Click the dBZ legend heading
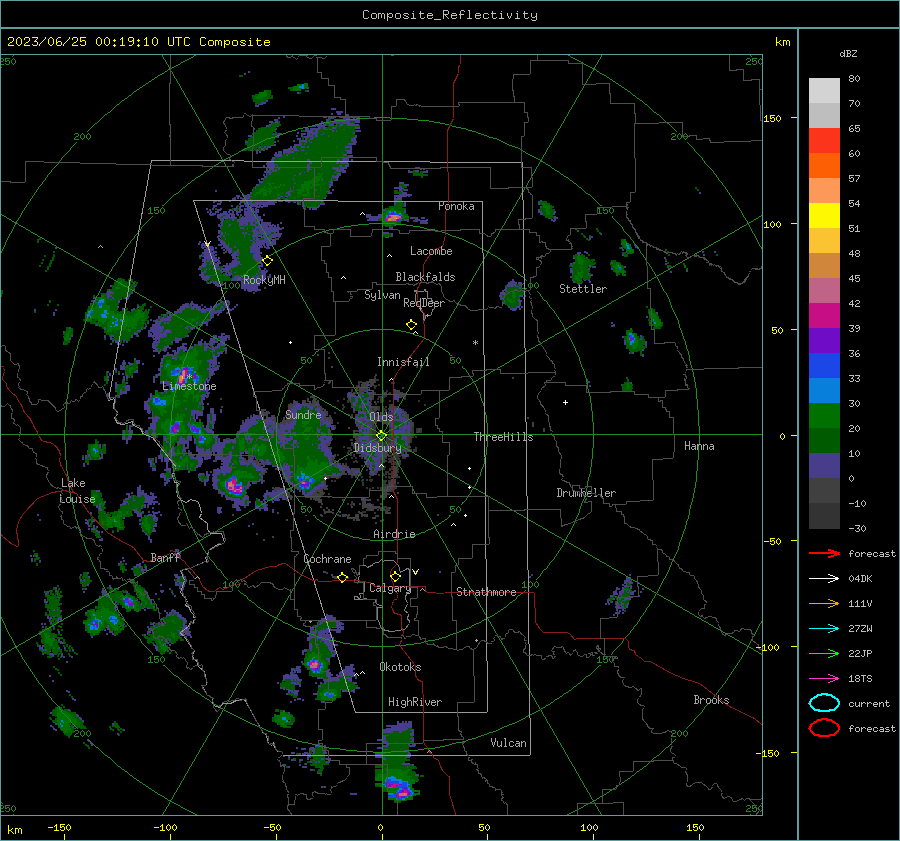 click(848, 53)
